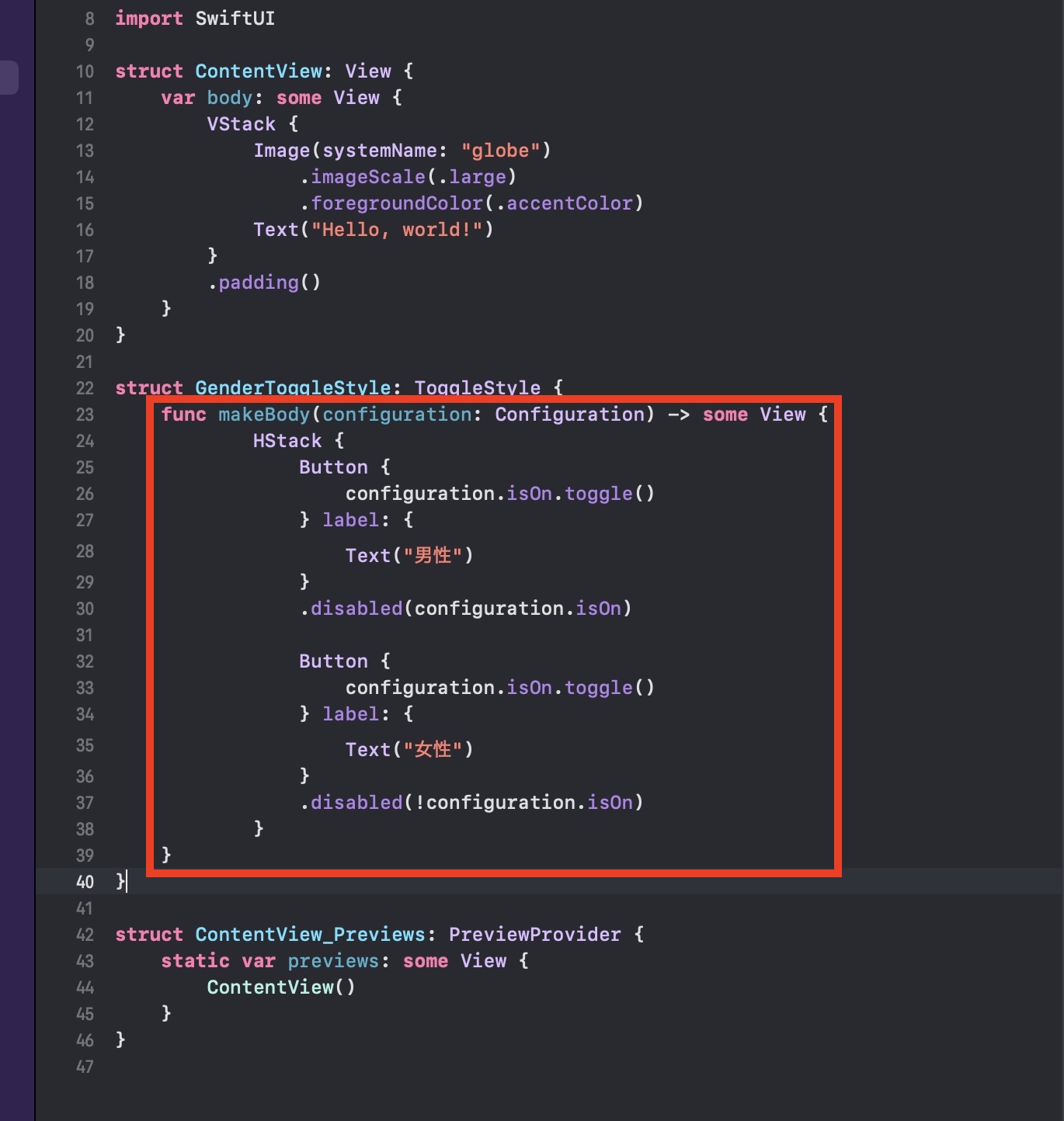Click 'disabled' modifier on line 30
The height and width of the screenshot is (1121, 1064).
pyautogui.click(x=356, y=609)
